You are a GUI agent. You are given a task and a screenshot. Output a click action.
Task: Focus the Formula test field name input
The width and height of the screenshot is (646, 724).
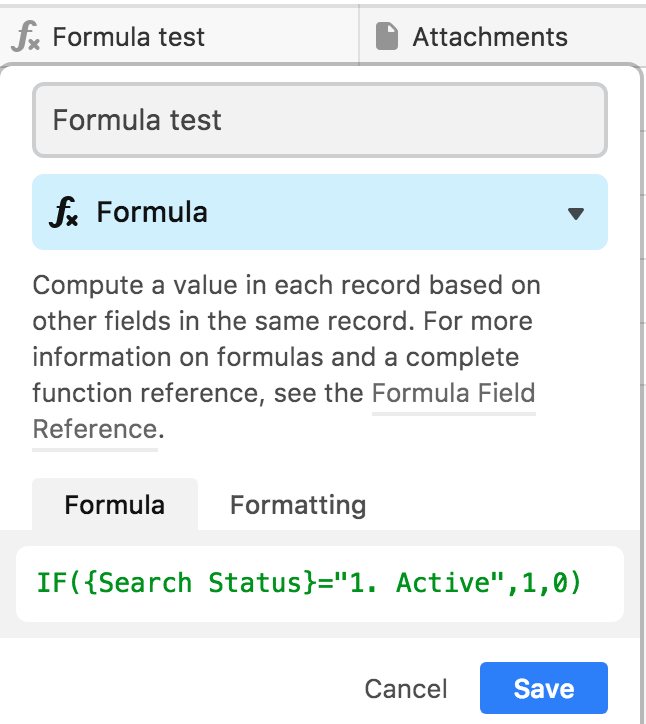coord(320,120)
